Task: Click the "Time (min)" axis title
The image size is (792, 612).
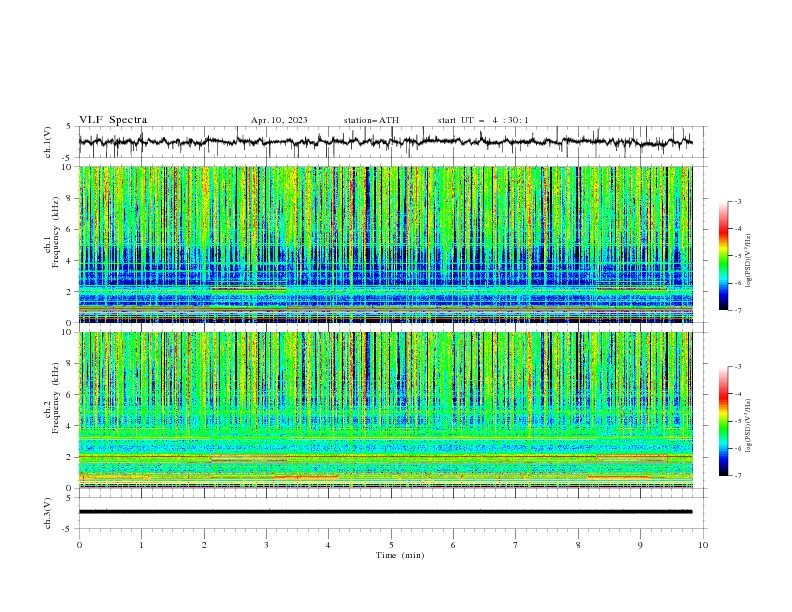Action: (x=400, y=555)
